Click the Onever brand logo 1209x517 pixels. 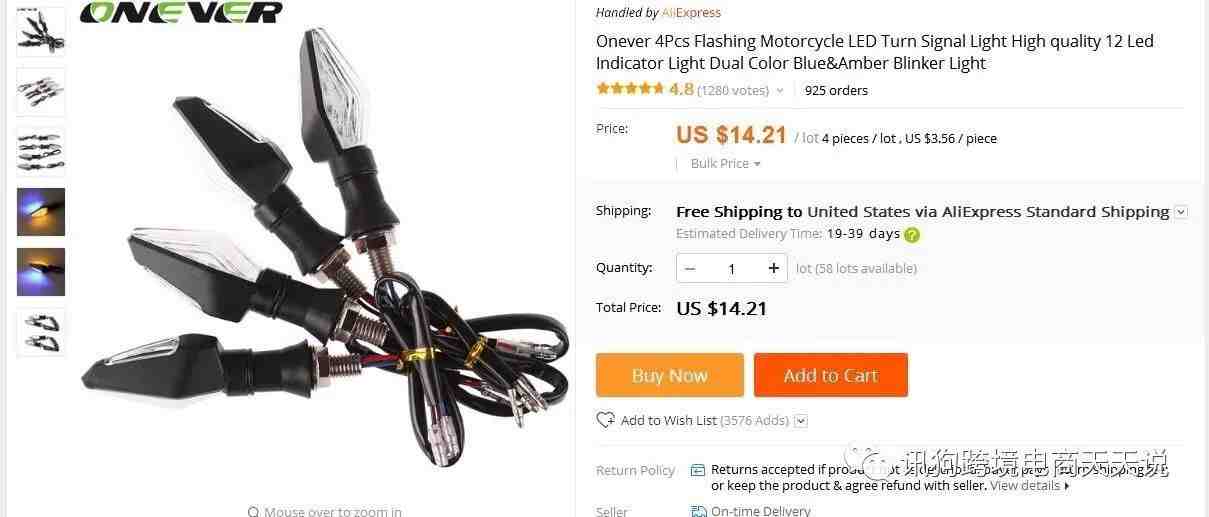(181, 12)
